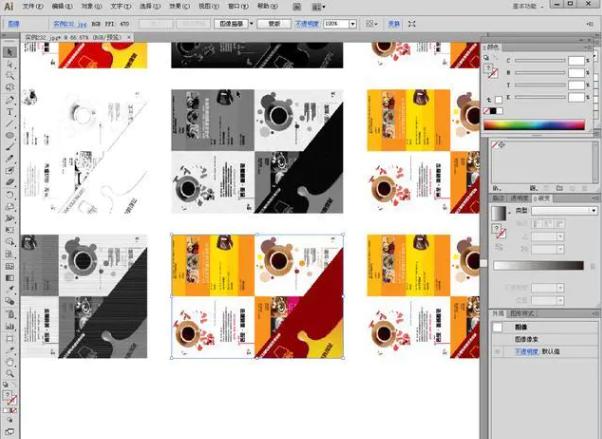This screenshot has height=439, width=602.
Task: Select the Free Transform tool
Action: 10,230
